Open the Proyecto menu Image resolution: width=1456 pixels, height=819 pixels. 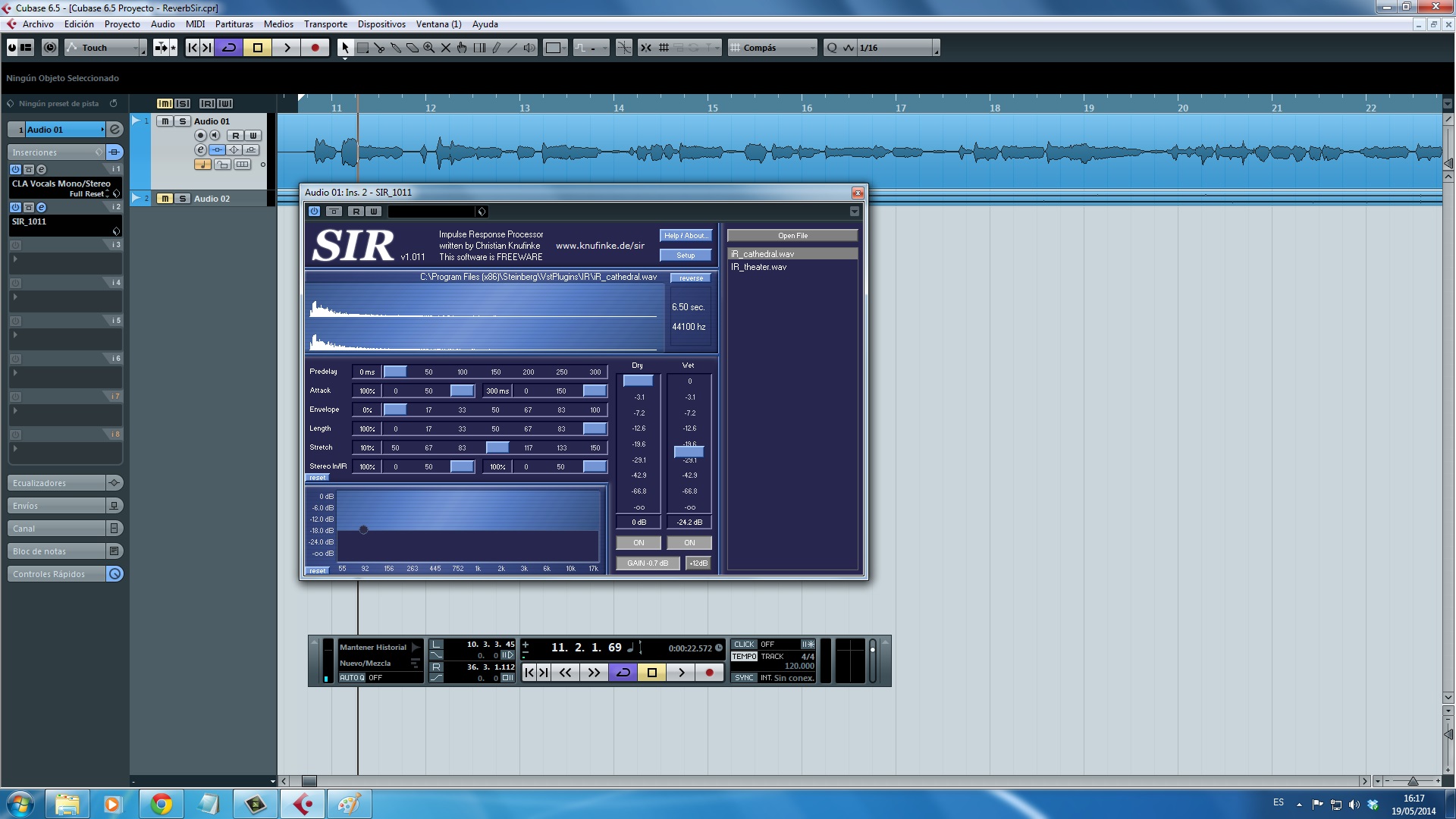coord(122,24)
